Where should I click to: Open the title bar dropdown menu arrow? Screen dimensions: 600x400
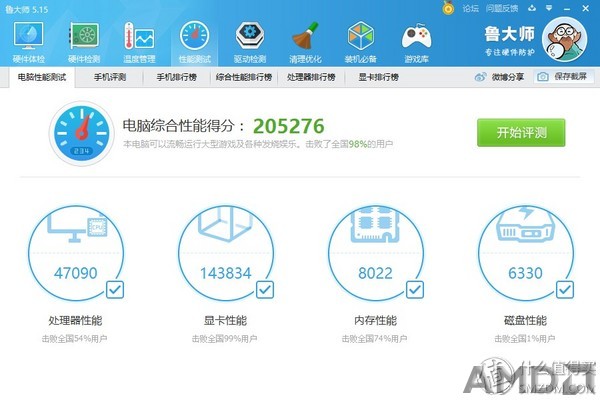(x=549, y=8)
